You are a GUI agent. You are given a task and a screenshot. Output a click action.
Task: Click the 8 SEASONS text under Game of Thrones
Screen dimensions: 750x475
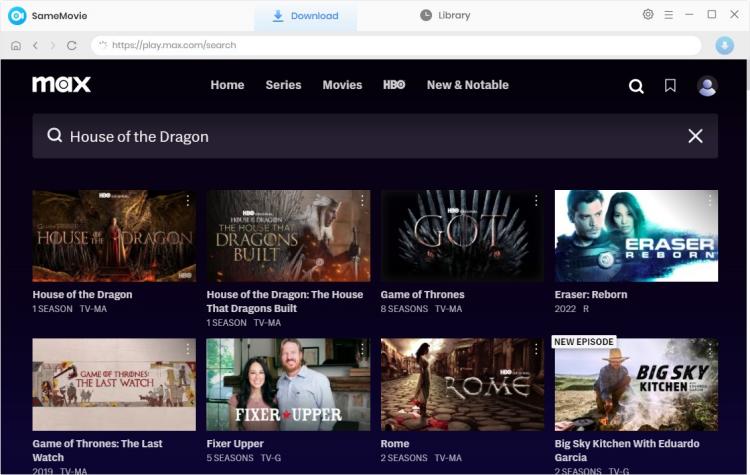404,309
